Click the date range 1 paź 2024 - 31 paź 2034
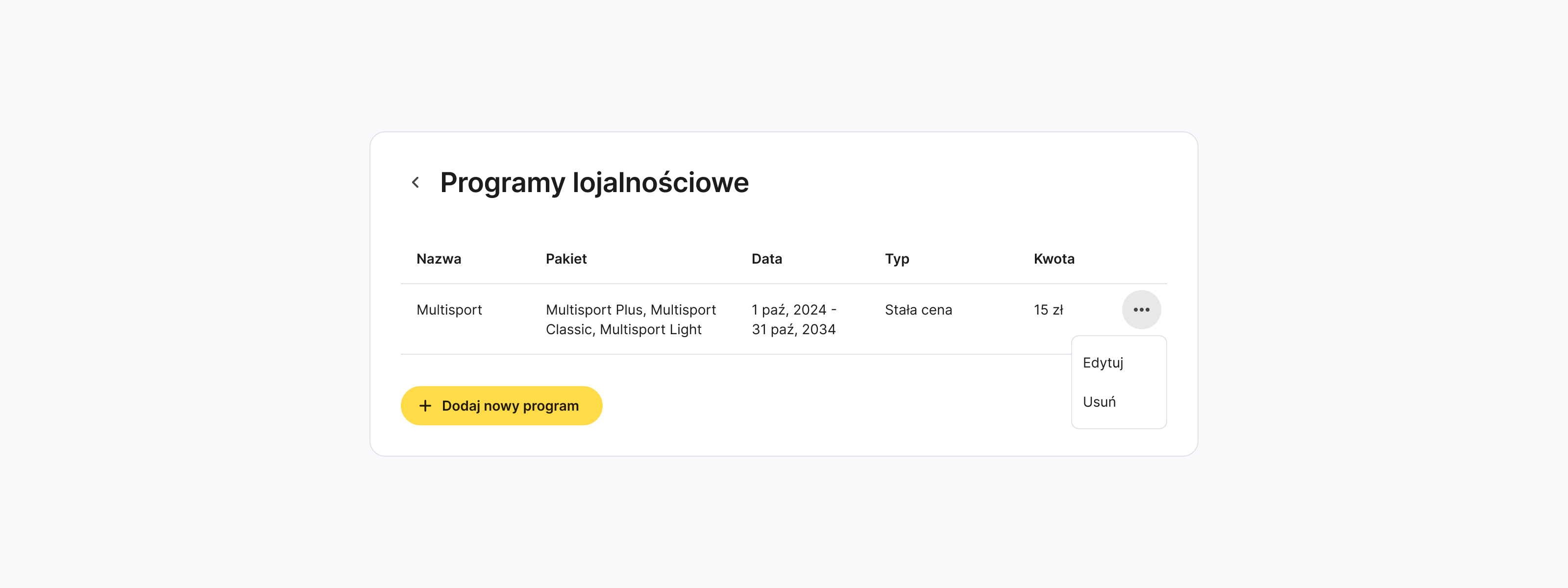Screen dimensions: 1568x588 793,319
